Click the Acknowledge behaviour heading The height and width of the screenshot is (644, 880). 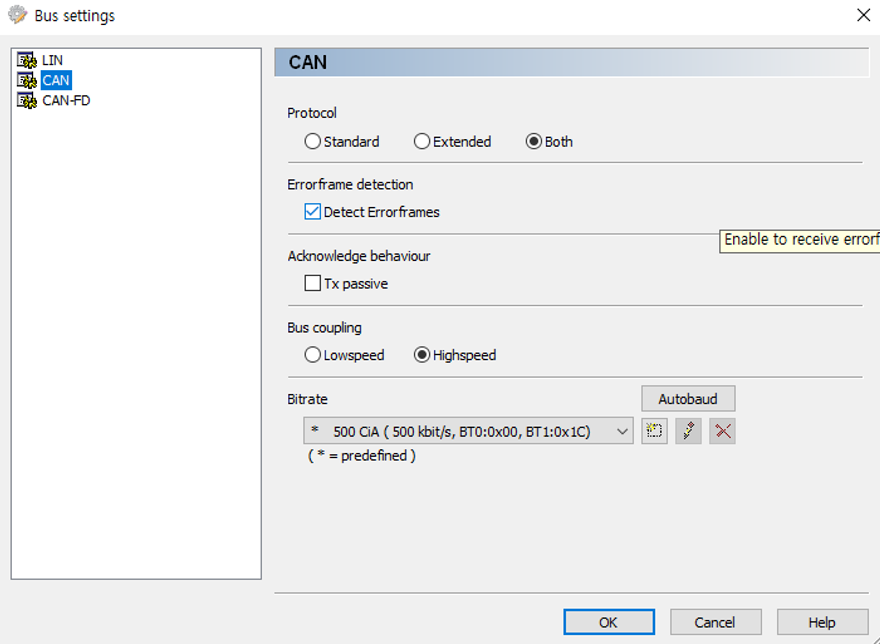point(359,256)
